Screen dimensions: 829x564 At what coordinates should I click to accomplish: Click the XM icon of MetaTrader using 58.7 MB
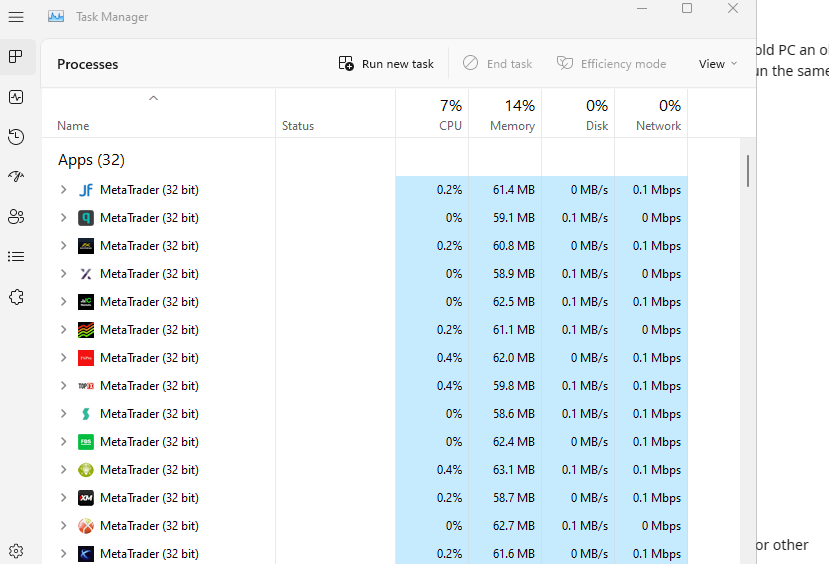click(x=86, y=498)
